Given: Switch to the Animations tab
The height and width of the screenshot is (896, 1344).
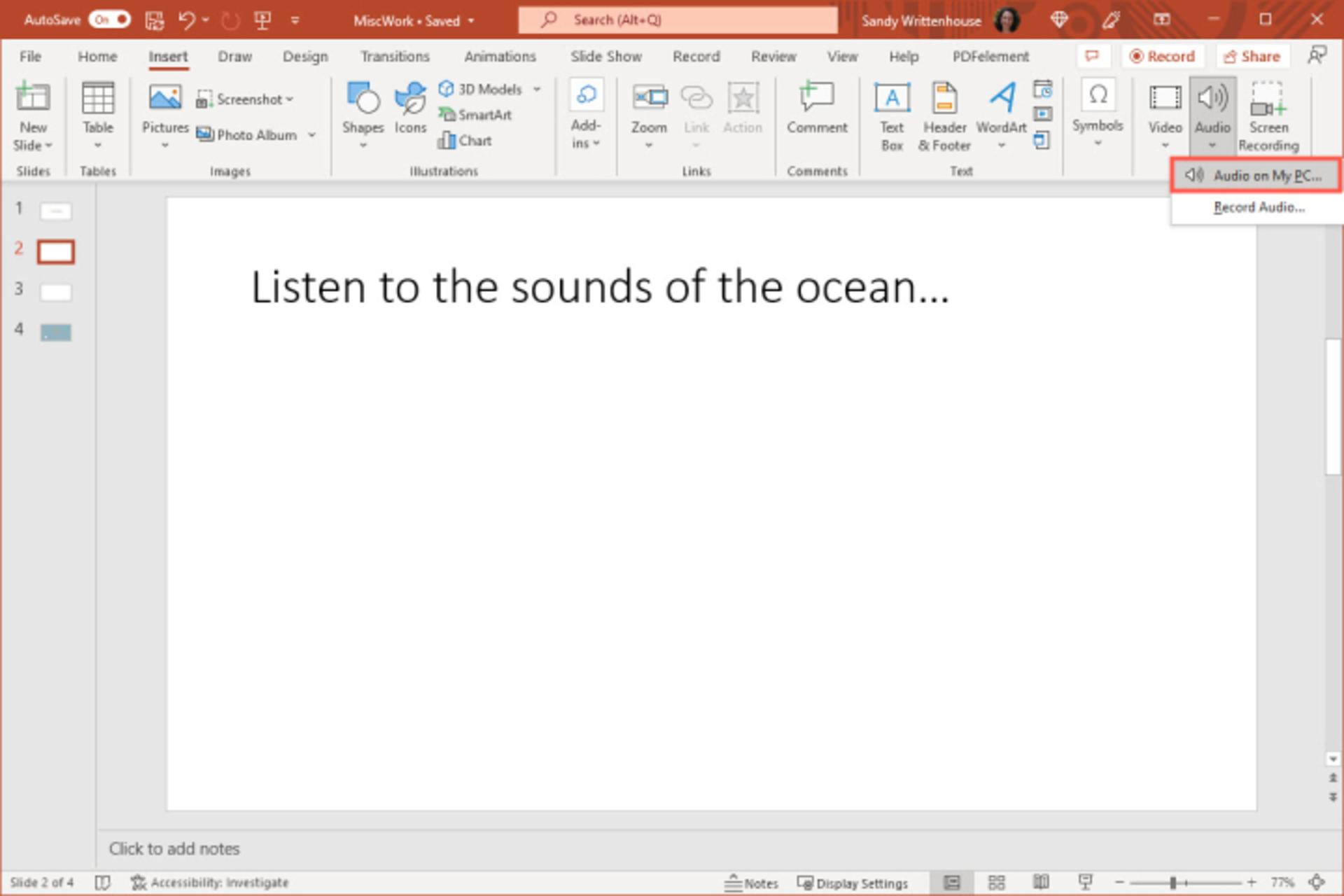Looking at the screenshot, I should pos(500,57).
